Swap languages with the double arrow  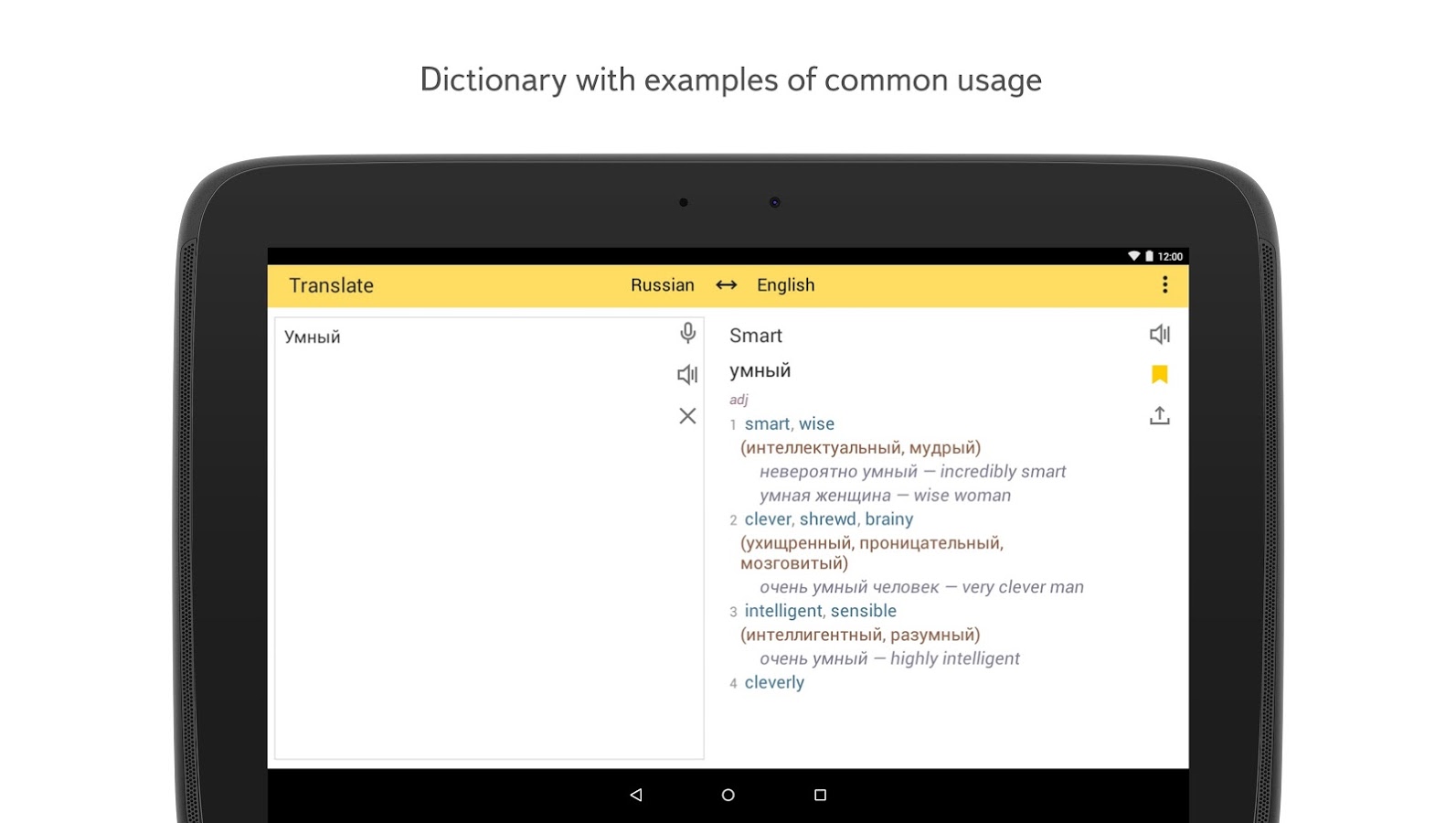727,285
